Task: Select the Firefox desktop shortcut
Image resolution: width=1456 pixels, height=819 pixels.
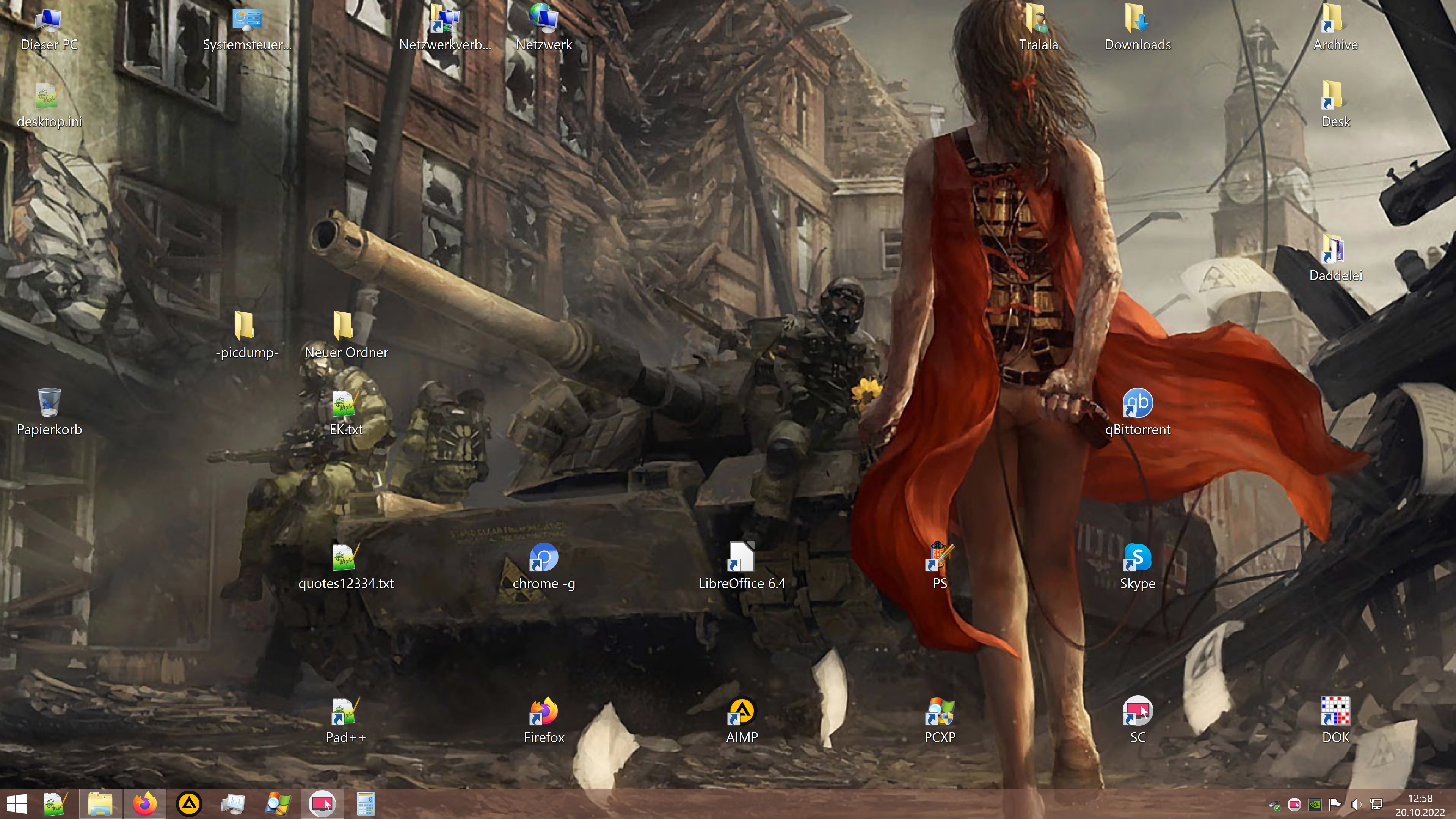Action: tap(544, 712)
